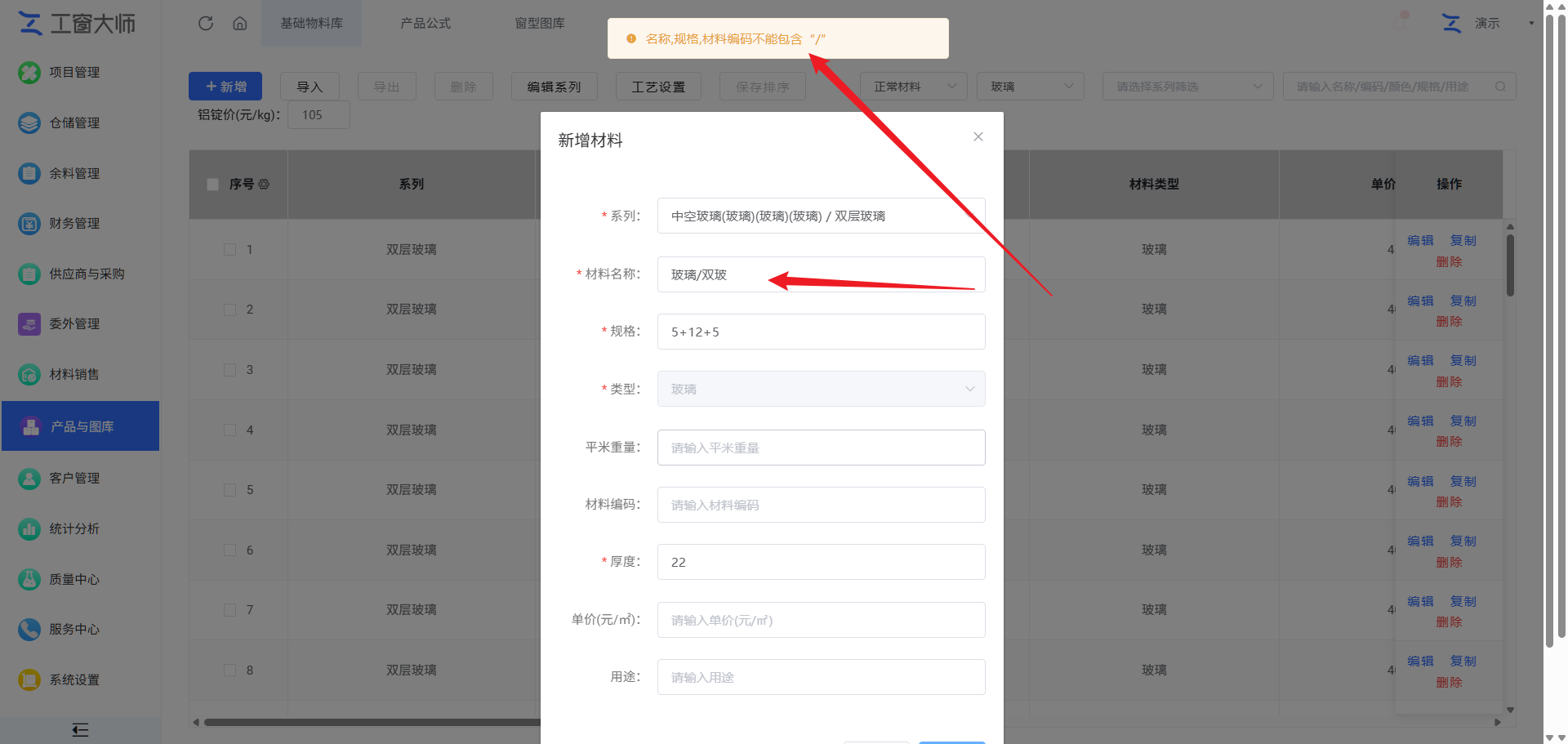This screenshot has width=1568, height=744.
Task: Click 编辑 link for first row
Action: pos(1420,241)
